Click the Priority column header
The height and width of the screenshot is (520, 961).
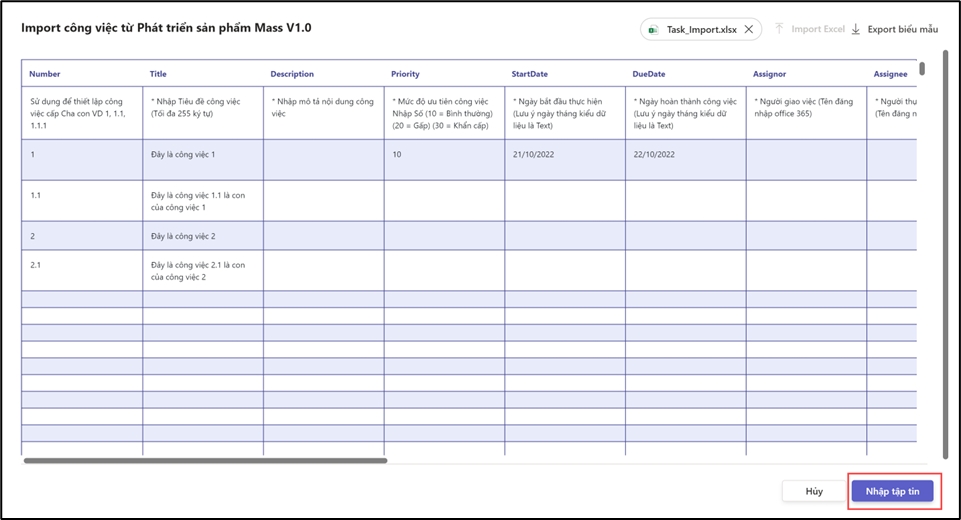(405, 74)
